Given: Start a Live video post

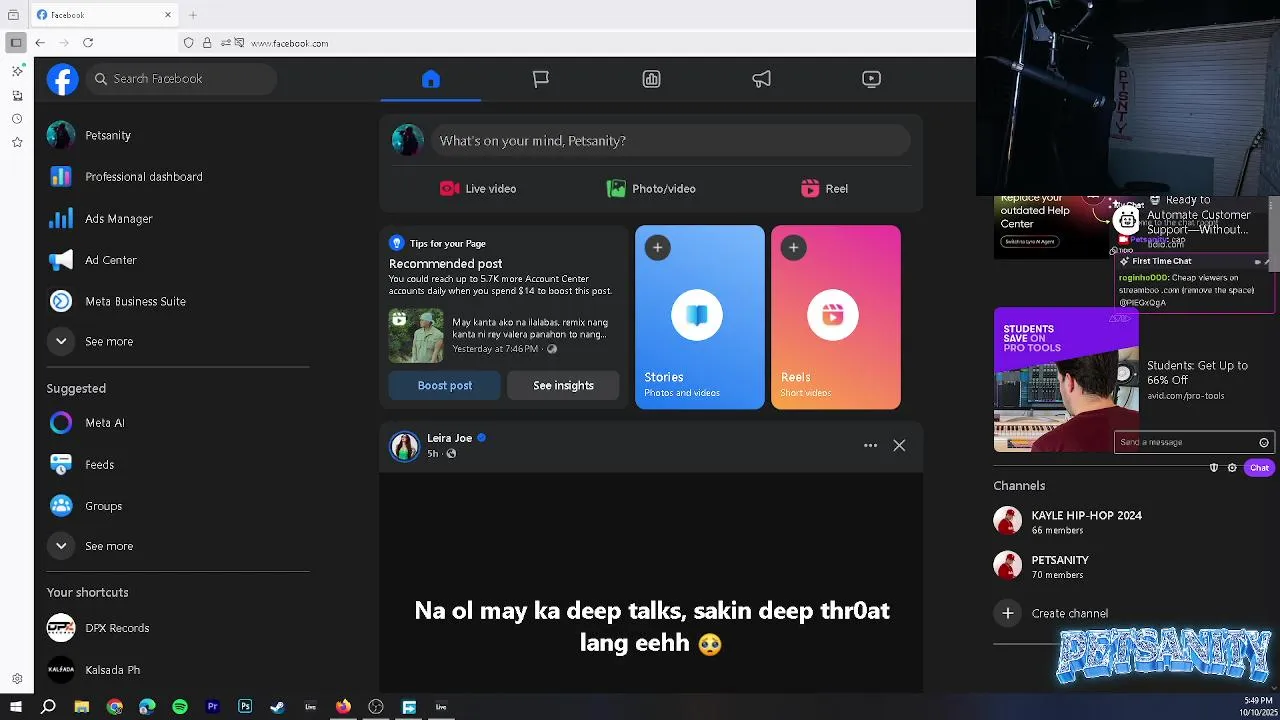Looking at the screenshot, I should pos(478,189).
